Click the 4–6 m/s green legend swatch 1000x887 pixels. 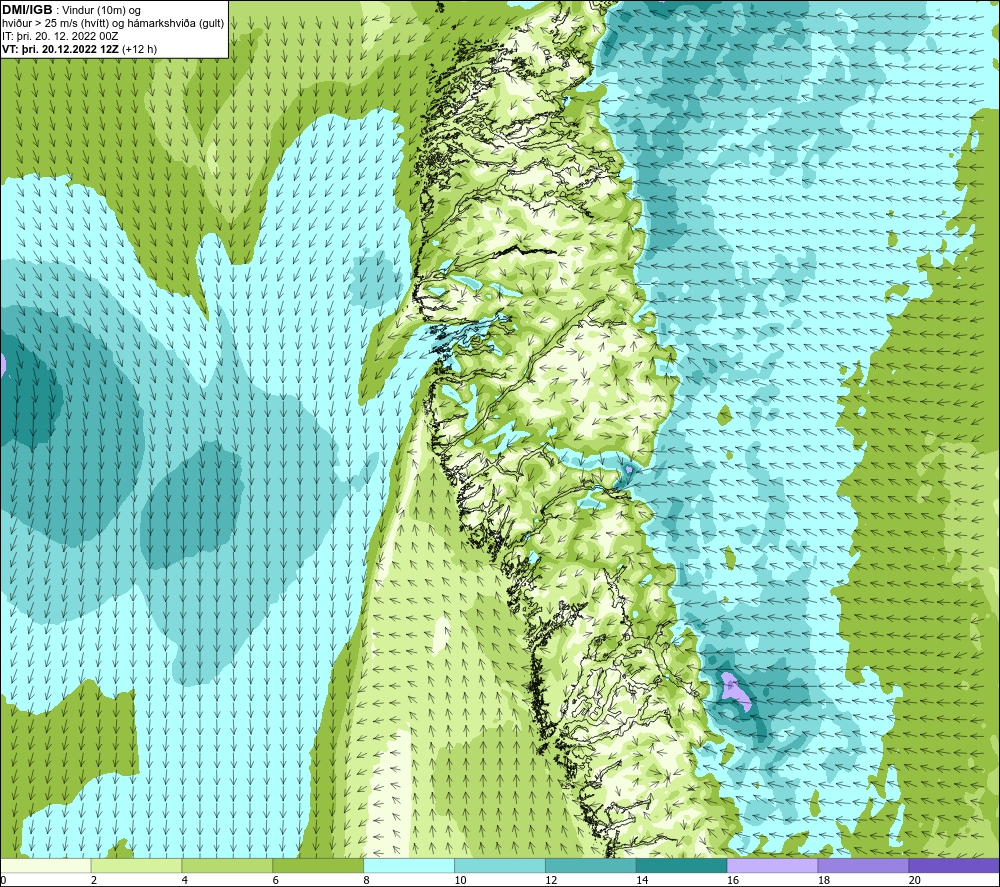tap(227, 866)
